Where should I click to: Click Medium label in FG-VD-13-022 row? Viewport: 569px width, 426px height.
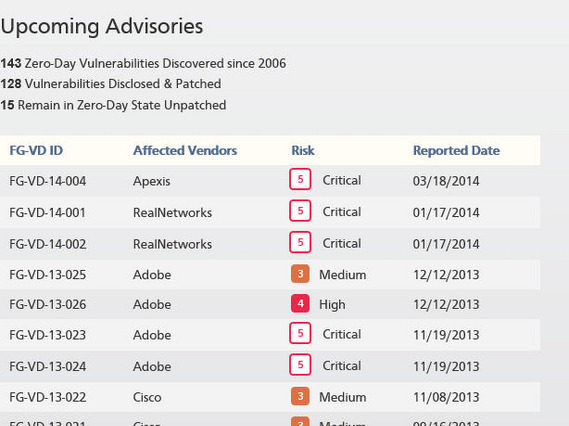343,397
